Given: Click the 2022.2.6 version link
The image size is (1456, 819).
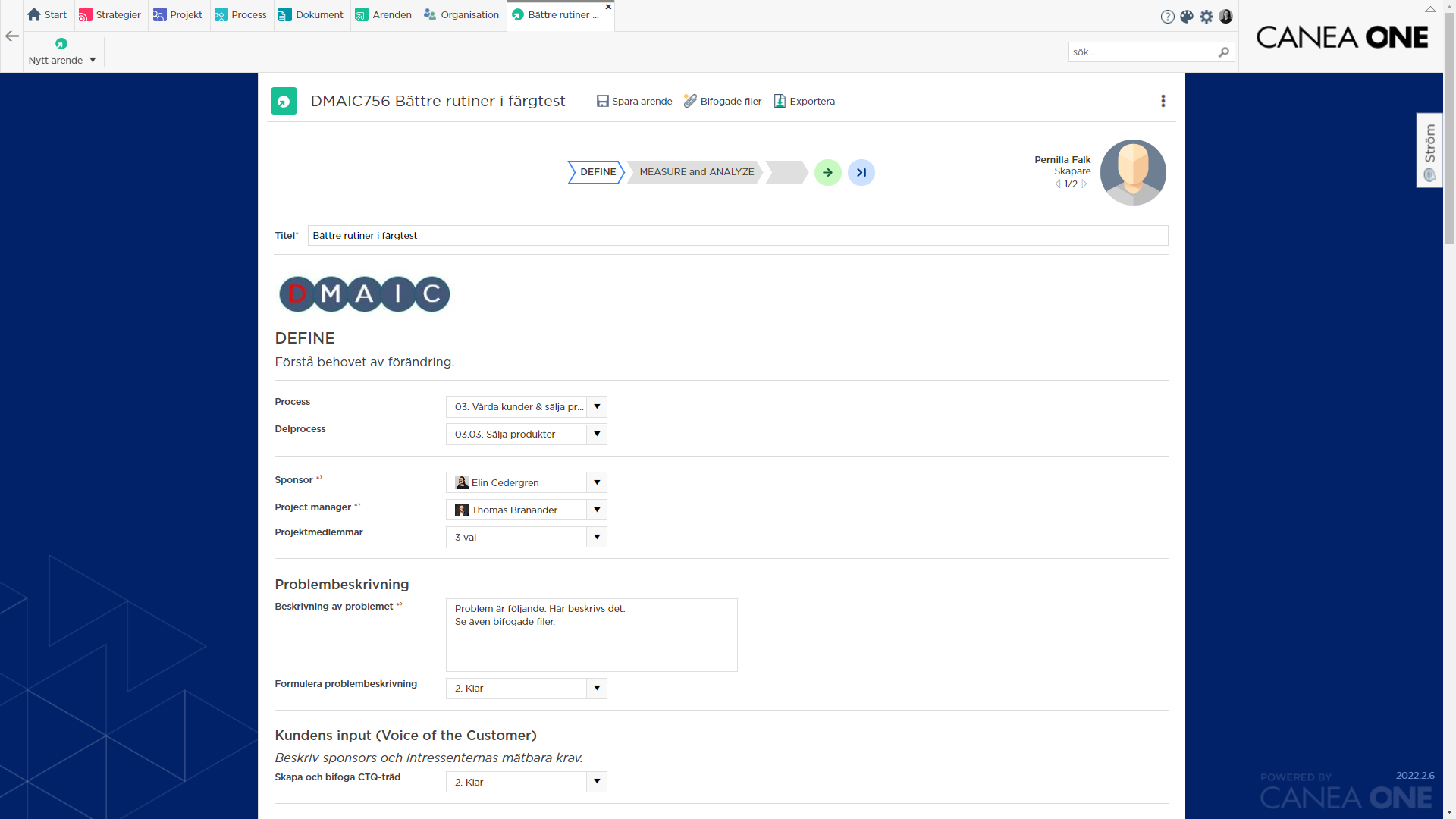Looking at the screenshot, I should click(x=1414, y=775).
